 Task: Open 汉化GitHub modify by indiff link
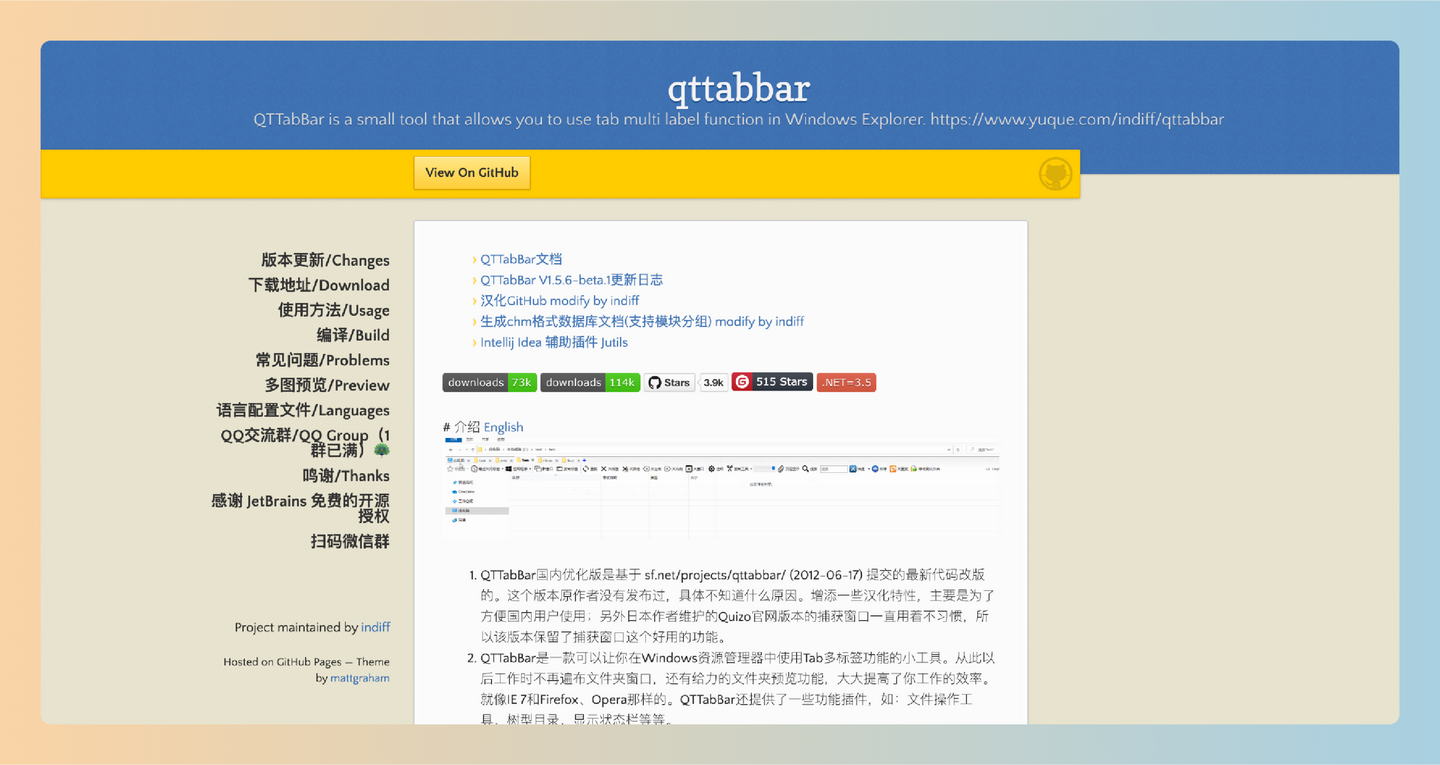[x=559, y=301]
